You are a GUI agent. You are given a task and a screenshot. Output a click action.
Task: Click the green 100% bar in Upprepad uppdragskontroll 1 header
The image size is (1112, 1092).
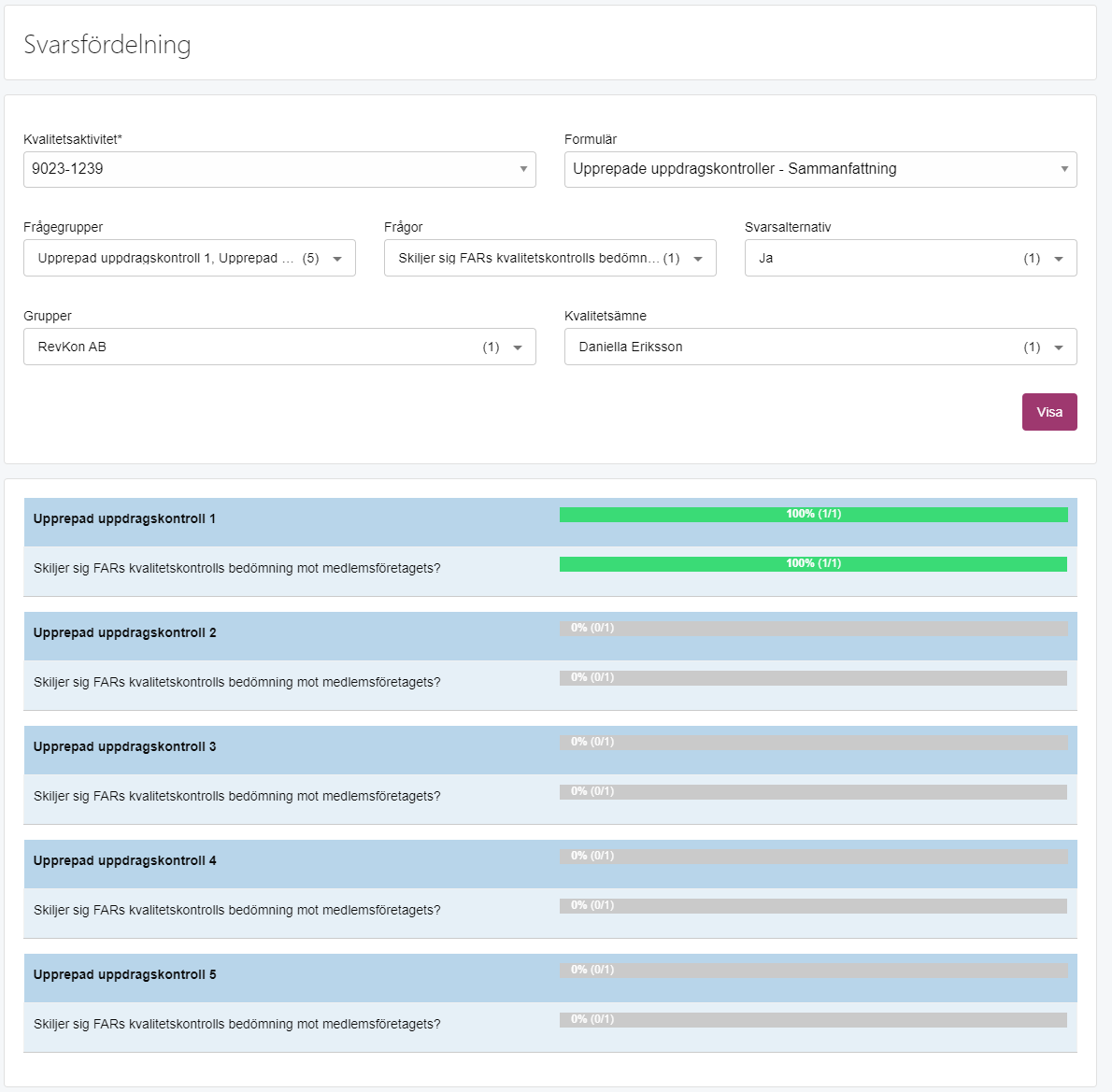[x=813, y=515]
